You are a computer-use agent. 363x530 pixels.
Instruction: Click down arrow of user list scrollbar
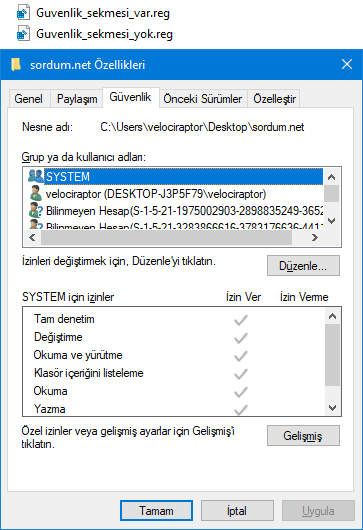(332, 221)
